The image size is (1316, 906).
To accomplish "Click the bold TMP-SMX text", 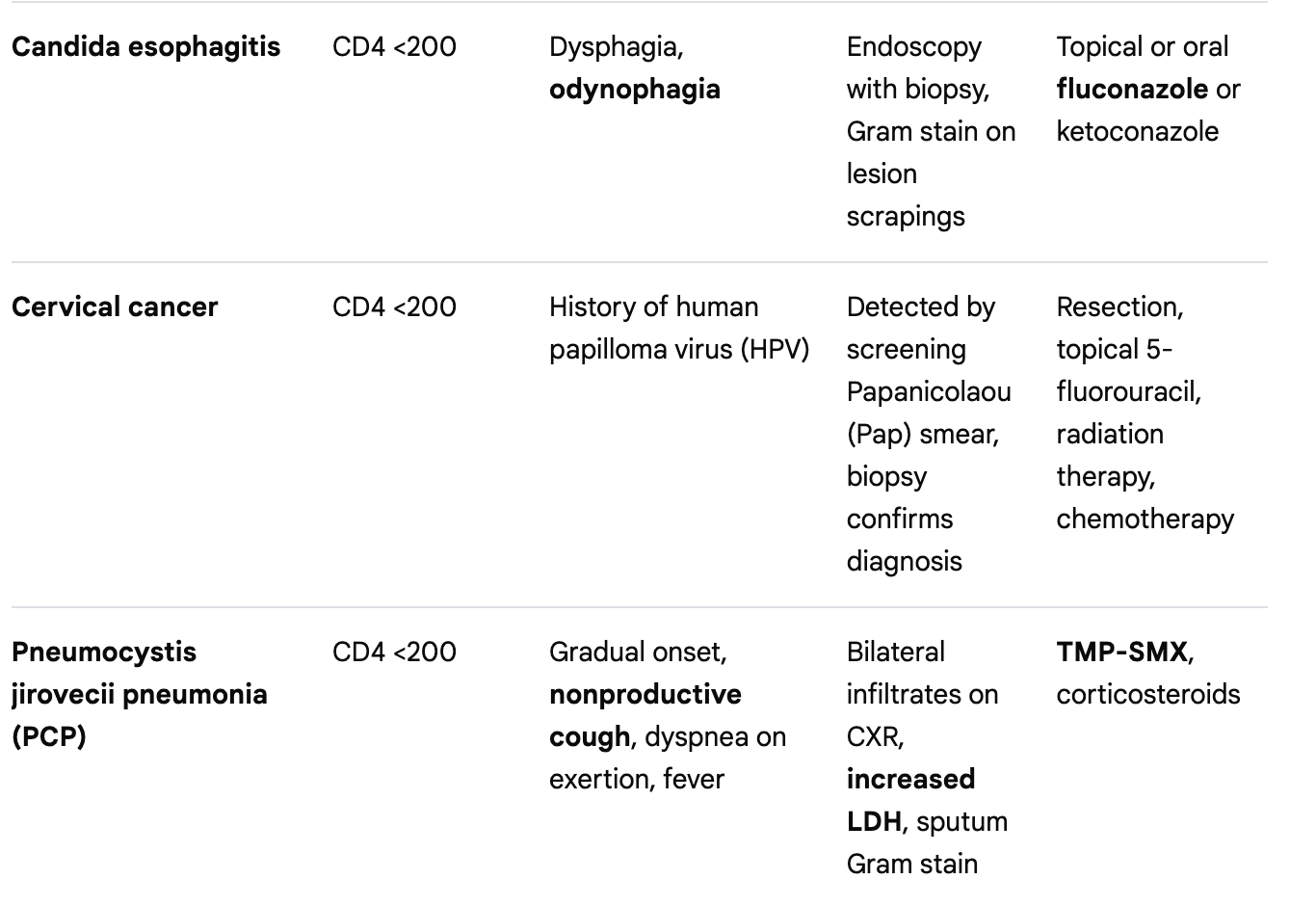I will coord(1121,653).
